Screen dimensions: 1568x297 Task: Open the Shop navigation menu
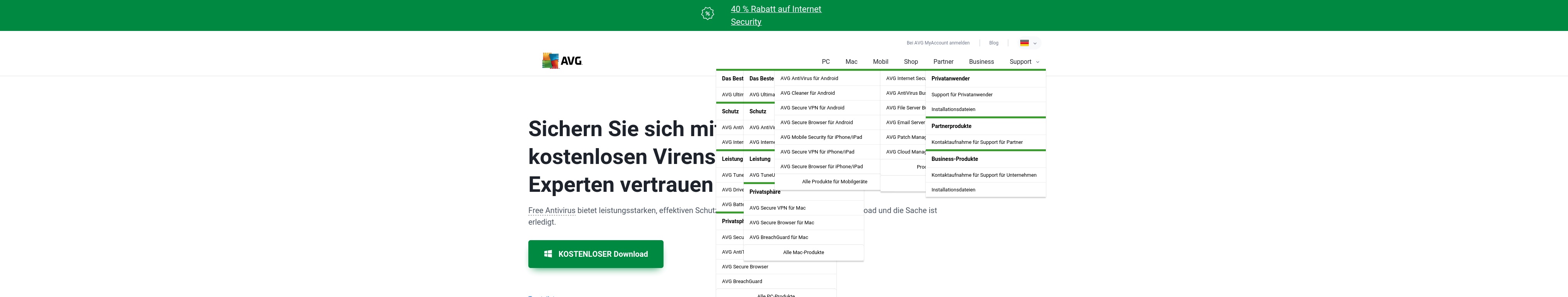(911, 62)
